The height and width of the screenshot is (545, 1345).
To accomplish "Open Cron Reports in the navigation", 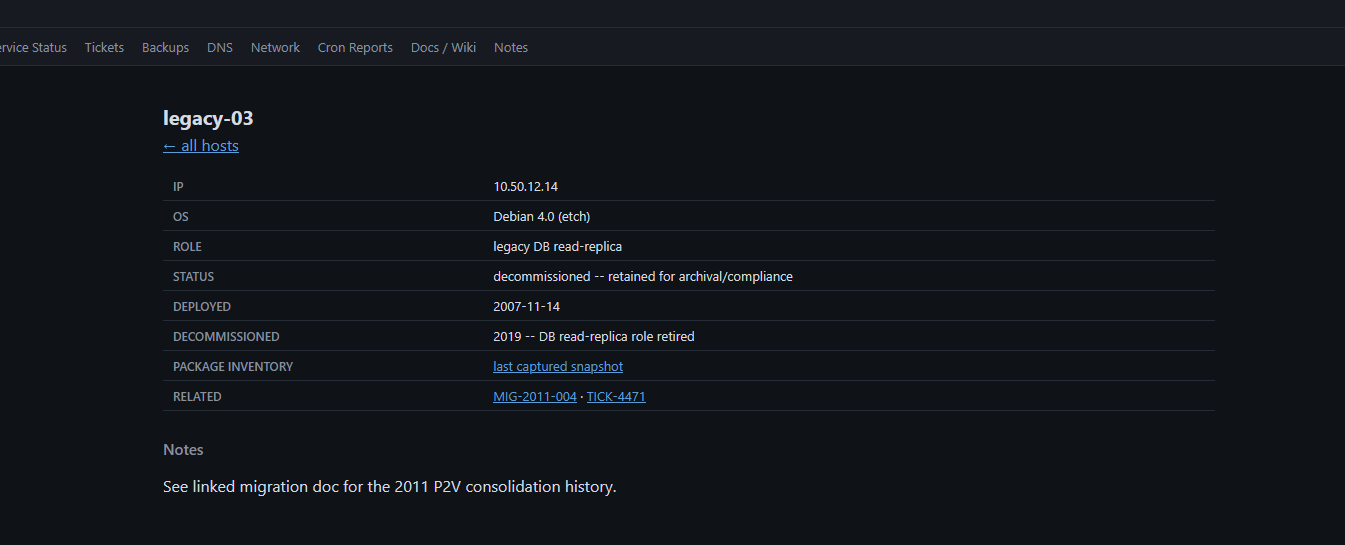I will 355,47.
